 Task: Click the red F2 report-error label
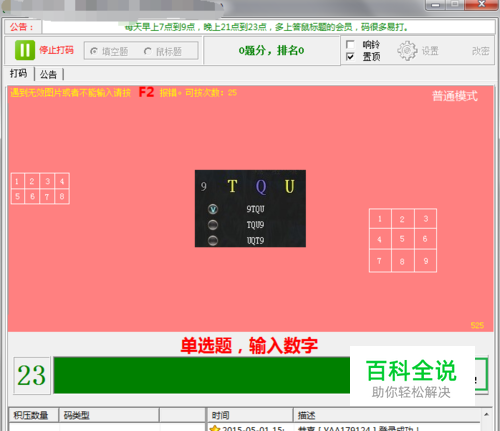click(x=146, y=92)
